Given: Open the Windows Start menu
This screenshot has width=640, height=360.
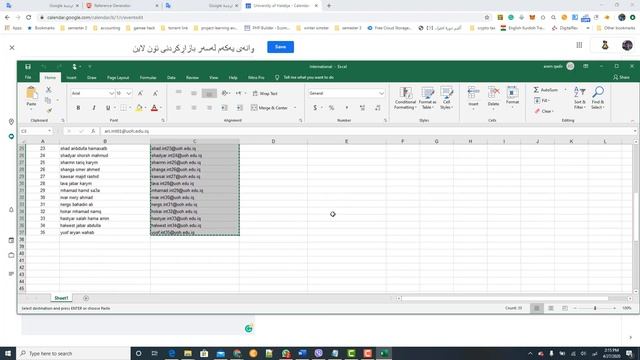Looking at the screenshot, I should pyautogui.click(x=8, y=353).
